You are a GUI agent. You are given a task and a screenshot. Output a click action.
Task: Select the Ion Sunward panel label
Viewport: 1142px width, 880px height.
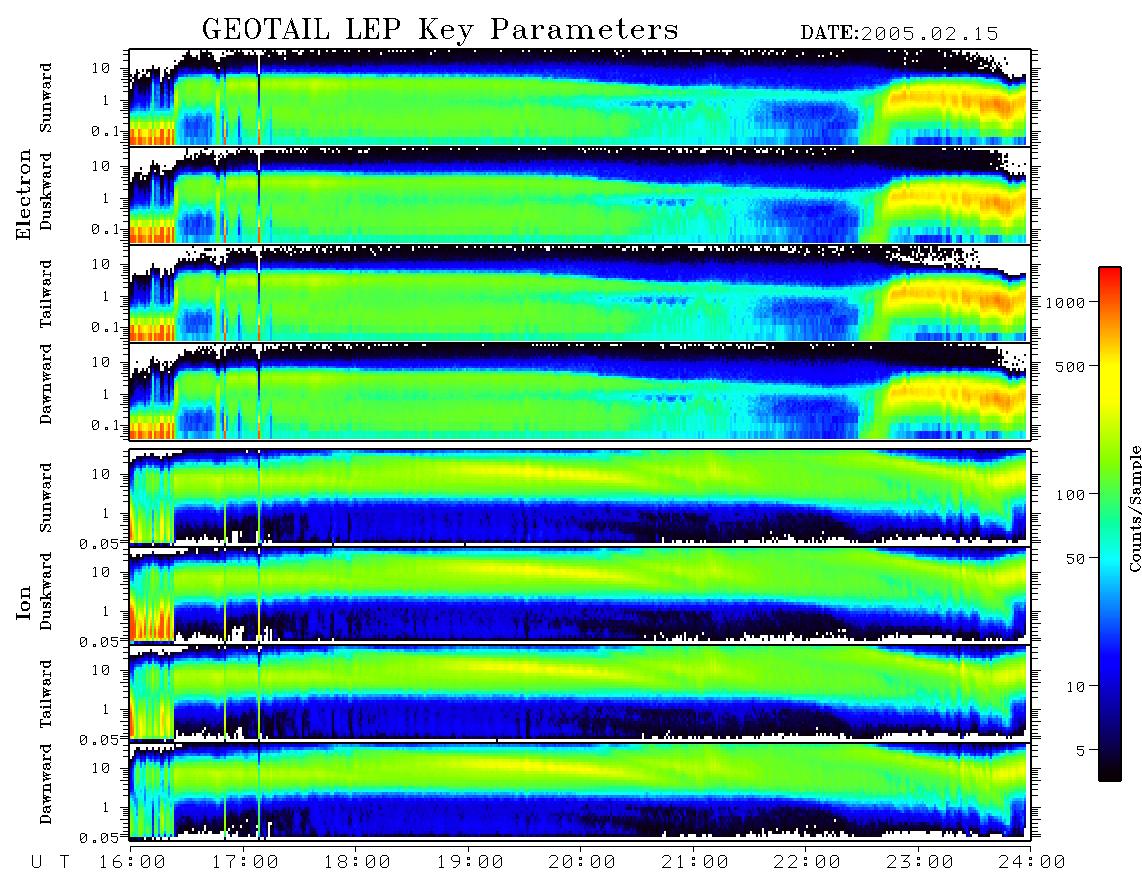(46, 497)
